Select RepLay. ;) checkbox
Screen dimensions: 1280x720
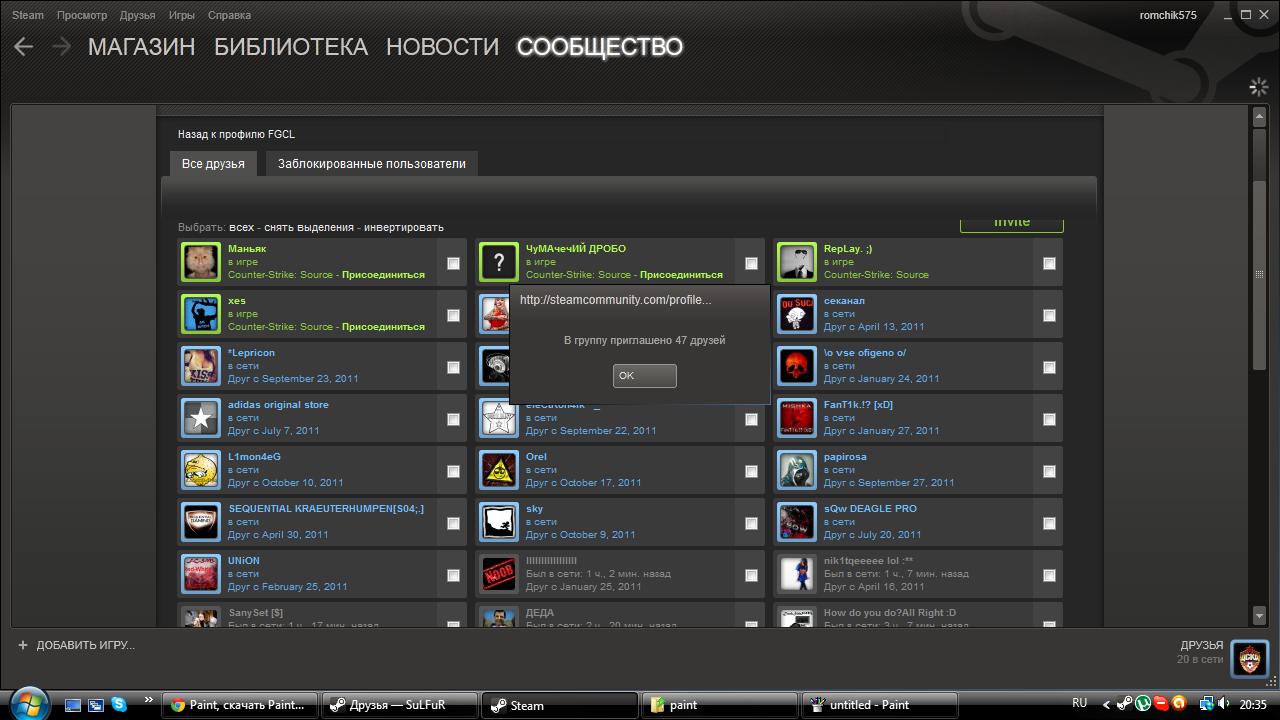1049,263
